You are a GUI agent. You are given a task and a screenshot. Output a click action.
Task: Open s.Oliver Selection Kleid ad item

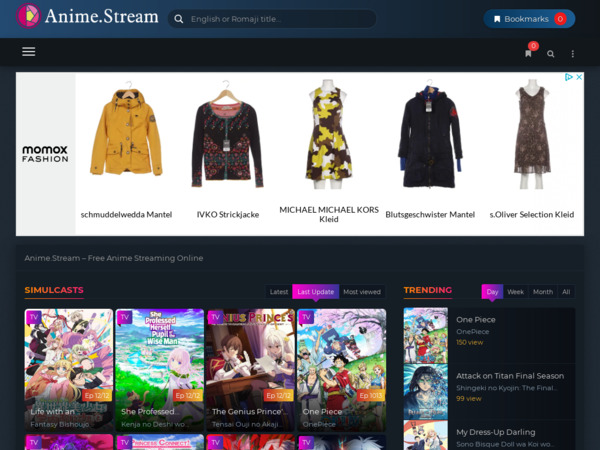(532, 151)
